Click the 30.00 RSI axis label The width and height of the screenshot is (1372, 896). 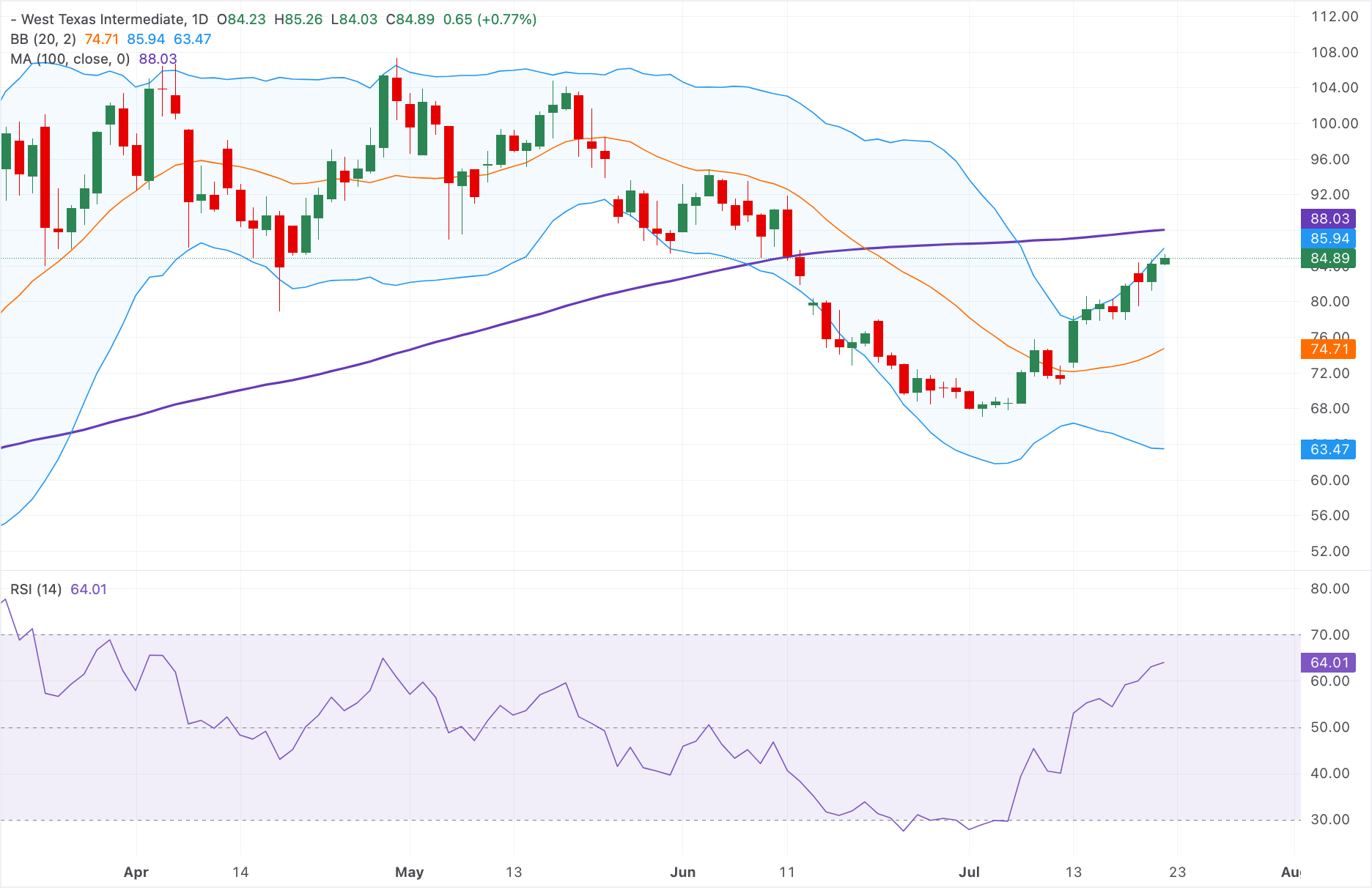[1330, 819]
